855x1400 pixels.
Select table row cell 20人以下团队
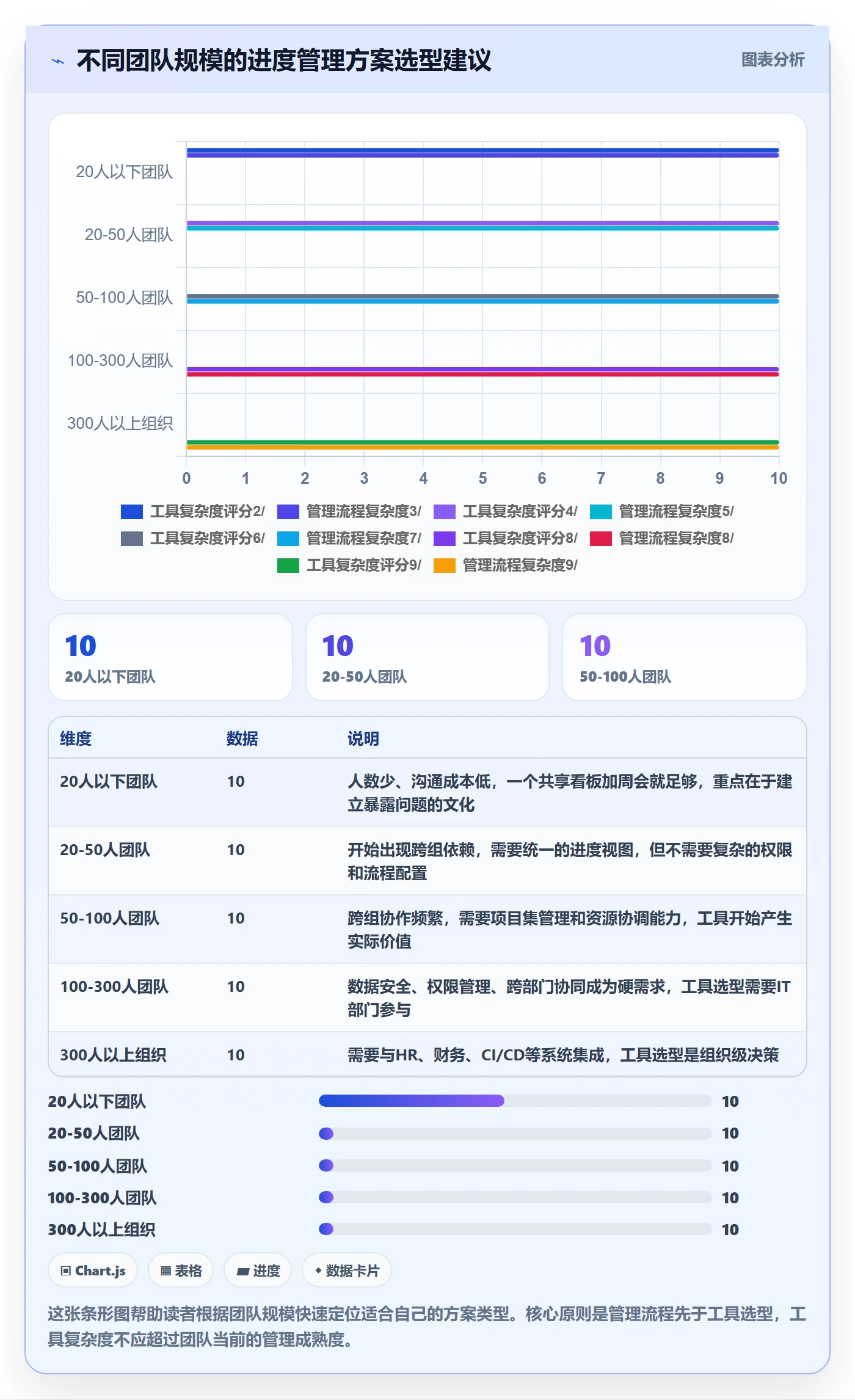pos(109,781)
